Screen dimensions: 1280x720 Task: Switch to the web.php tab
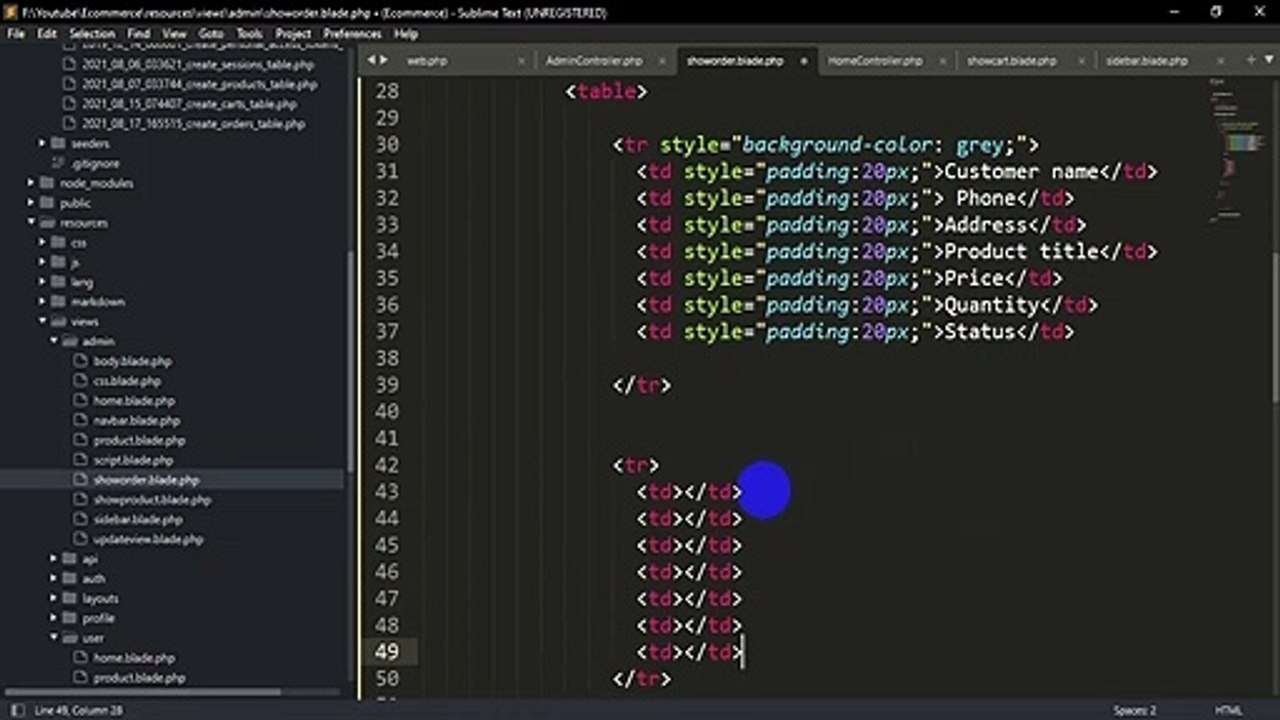427,61
